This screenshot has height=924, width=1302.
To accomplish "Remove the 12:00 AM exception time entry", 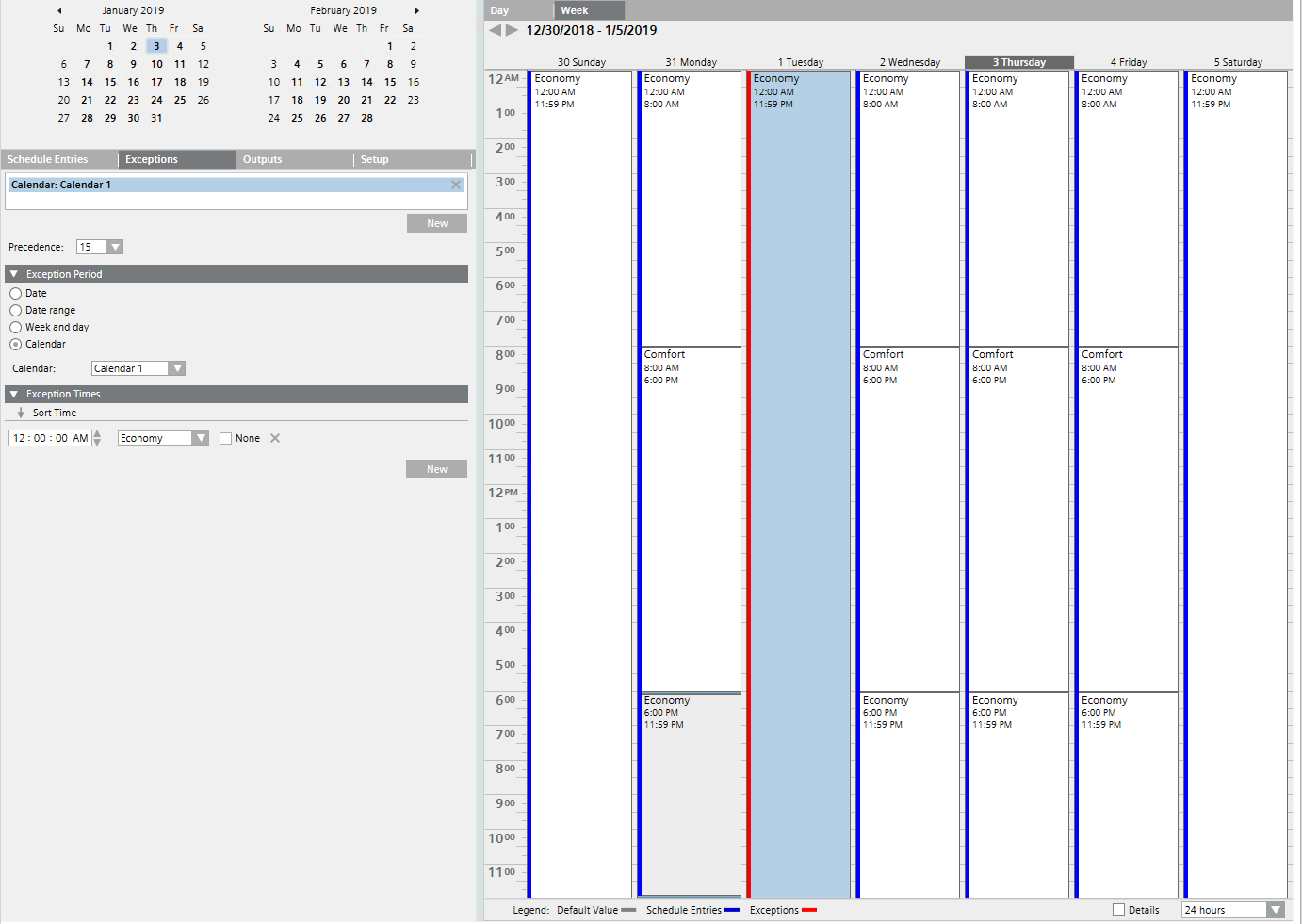I will pyautogui.click(x=273, y=438).
